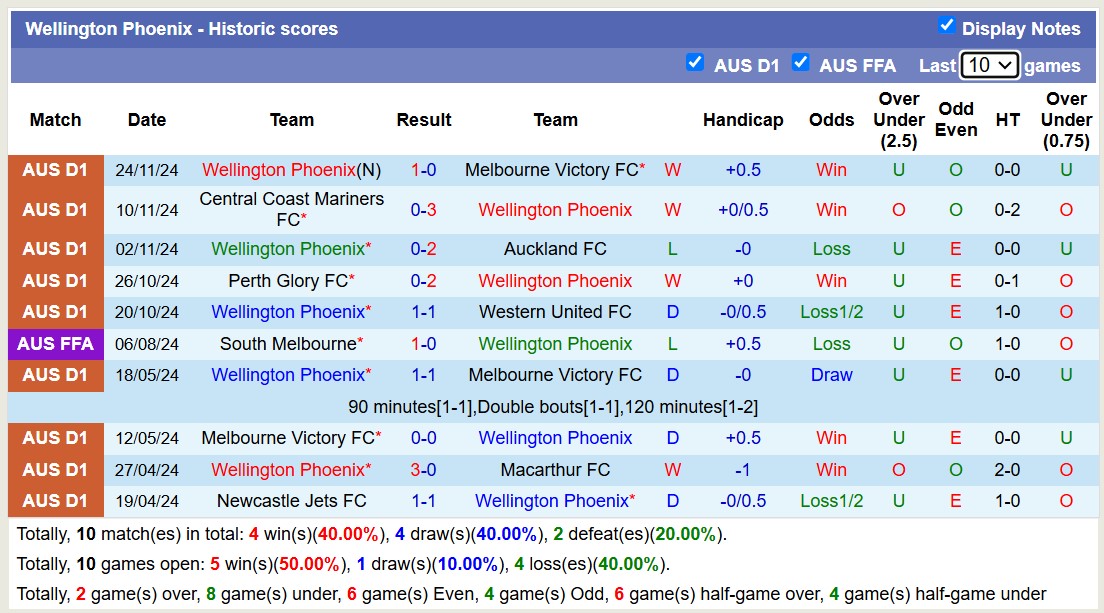Select the Macarthur FC team name

(555, 469)
